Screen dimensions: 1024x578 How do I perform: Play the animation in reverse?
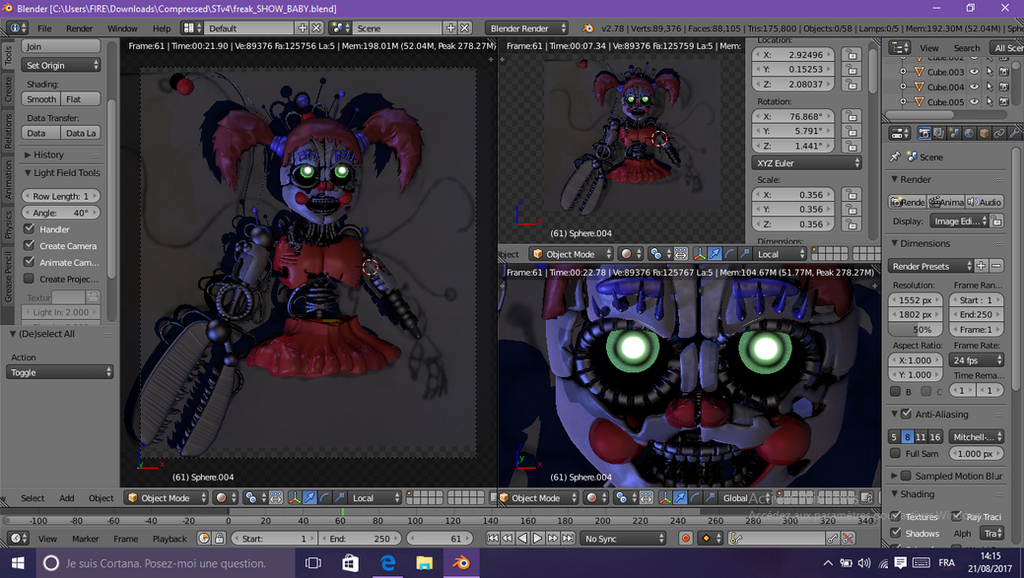tap(522, 539)
